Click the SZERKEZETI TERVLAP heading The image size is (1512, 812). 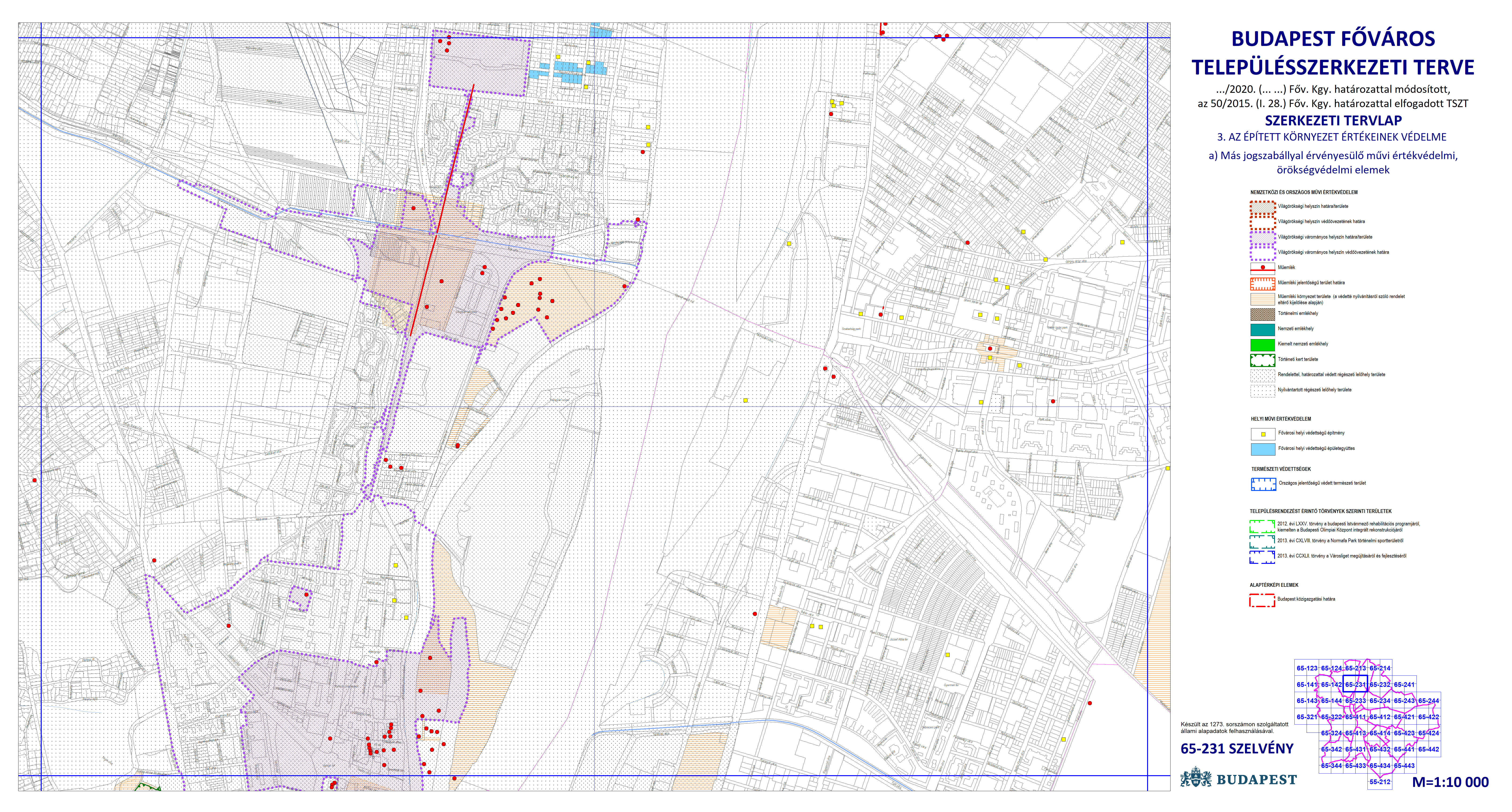click(1333, 120)
